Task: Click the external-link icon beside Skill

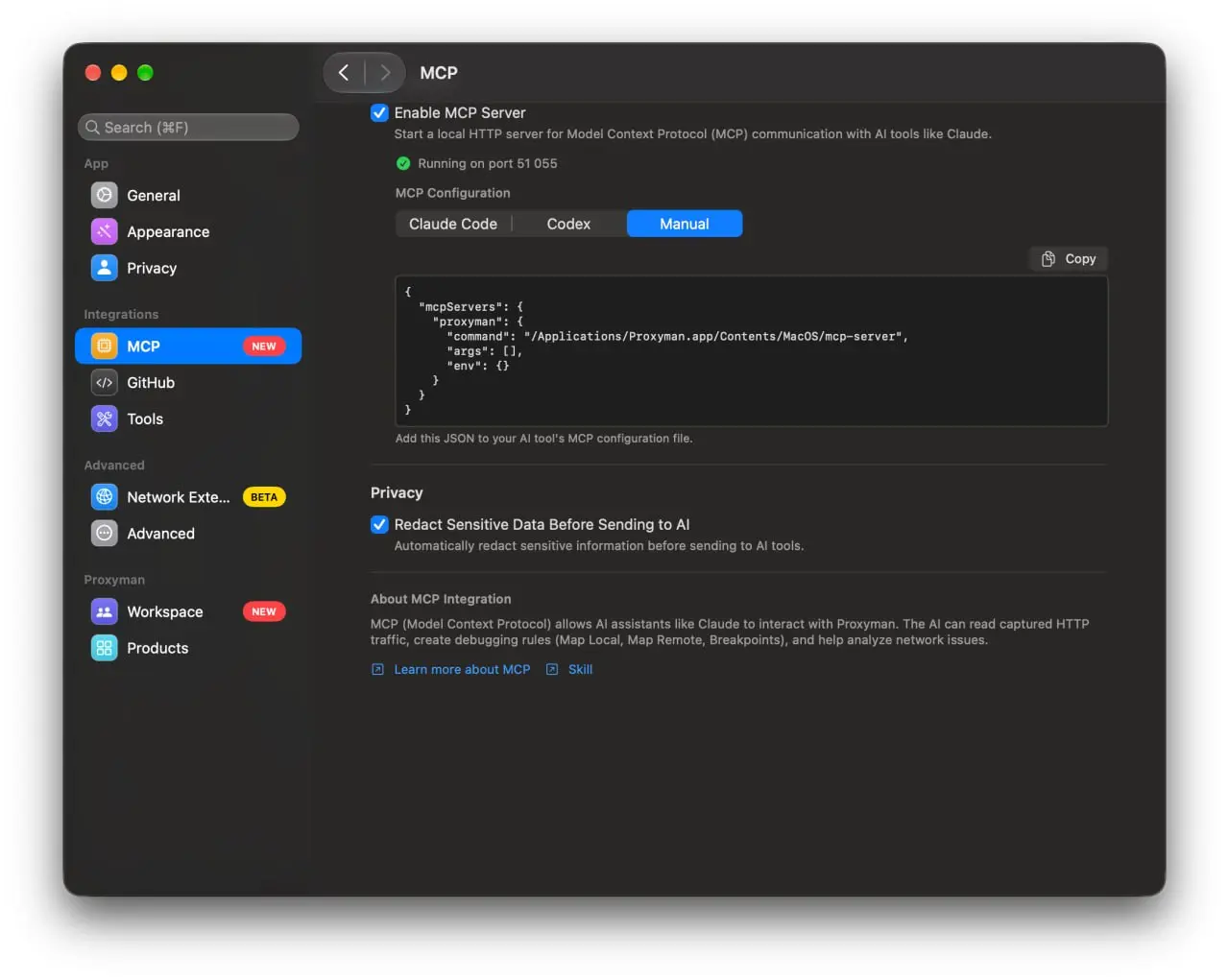Action: [x=552, y=670]
